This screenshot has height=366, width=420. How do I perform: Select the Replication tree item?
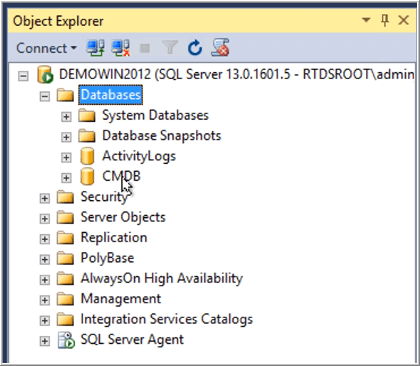114,238
